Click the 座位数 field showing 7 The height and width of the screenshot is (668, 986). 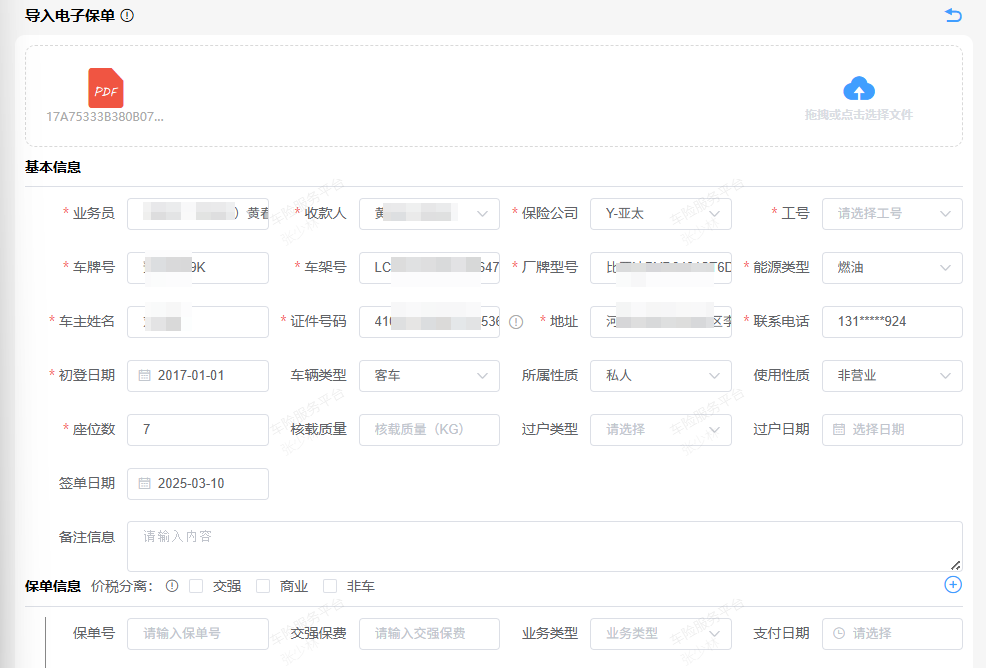click(198, 430)
